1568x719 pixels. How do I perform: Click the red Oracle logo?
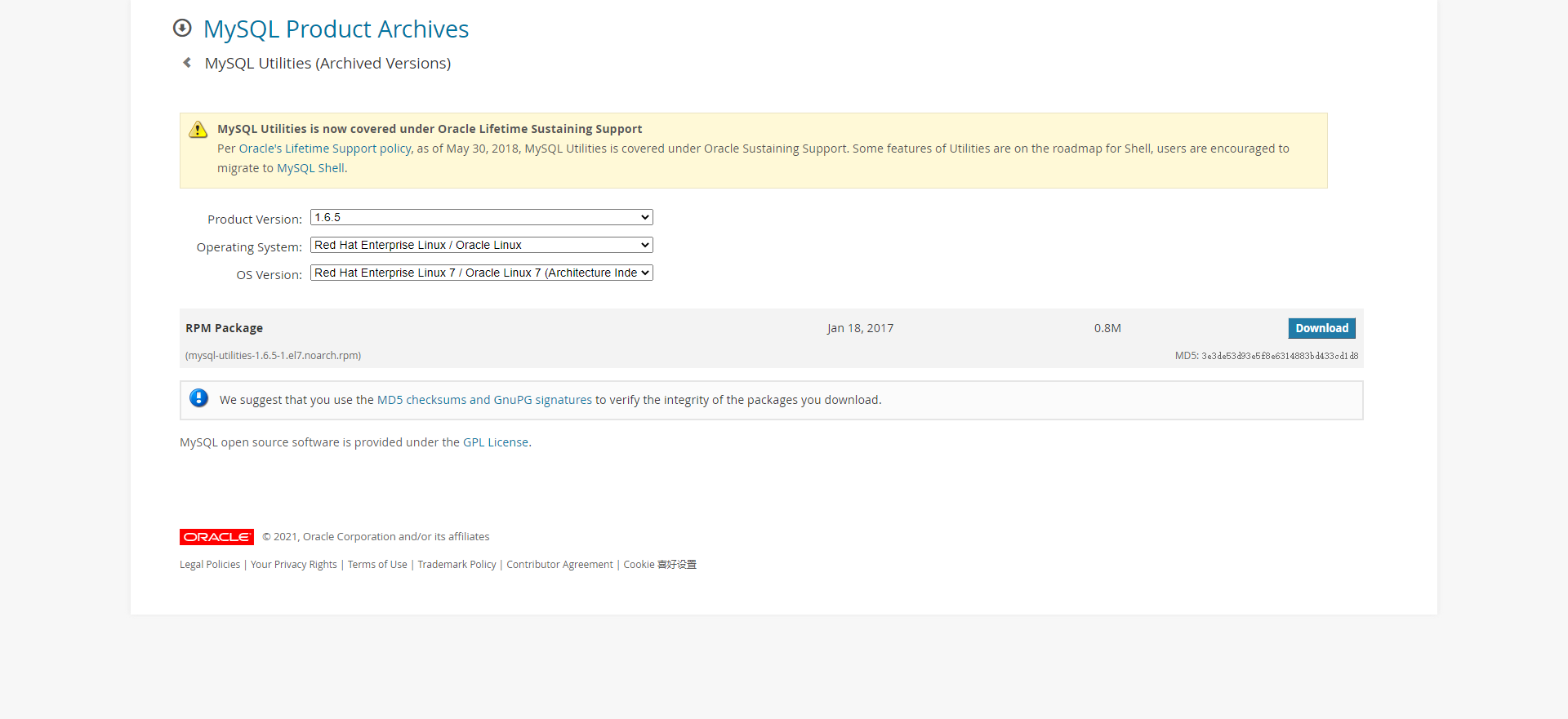[216, 537]
